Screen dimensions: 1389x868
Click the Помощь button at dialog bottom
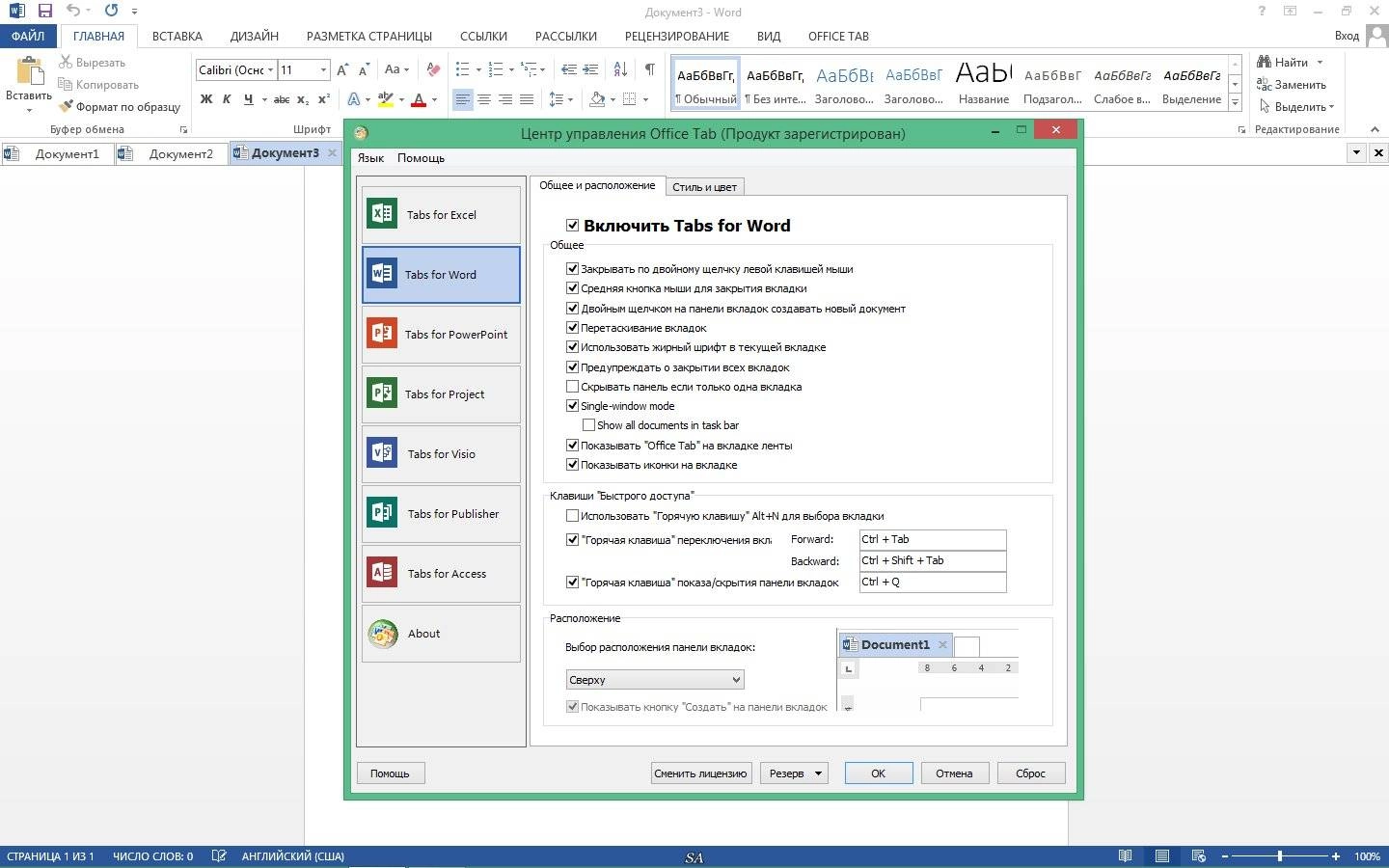390,773
